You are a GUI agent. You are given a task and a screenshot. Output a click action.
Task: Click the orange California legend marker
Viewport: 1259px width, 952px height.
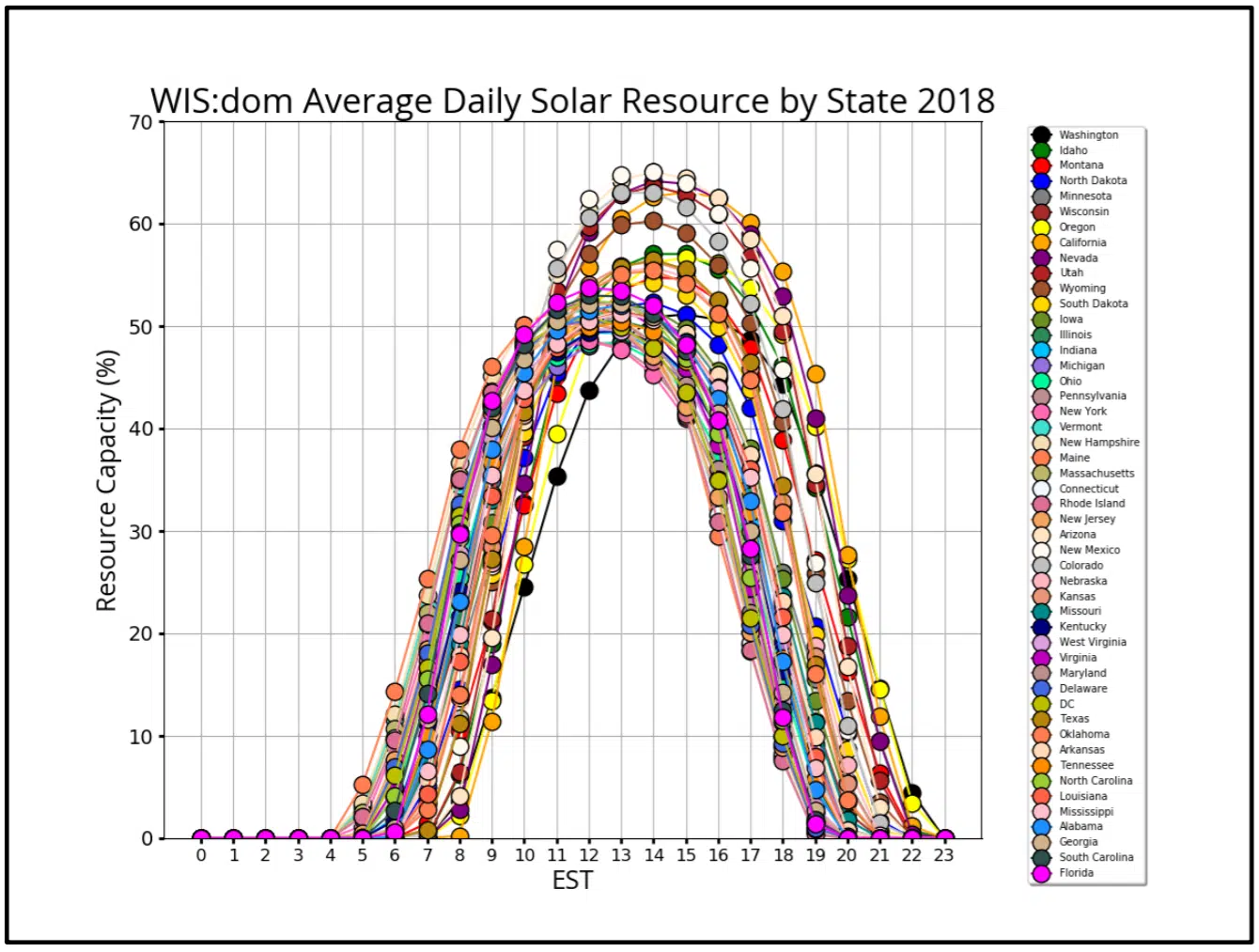coord(1040,242)
